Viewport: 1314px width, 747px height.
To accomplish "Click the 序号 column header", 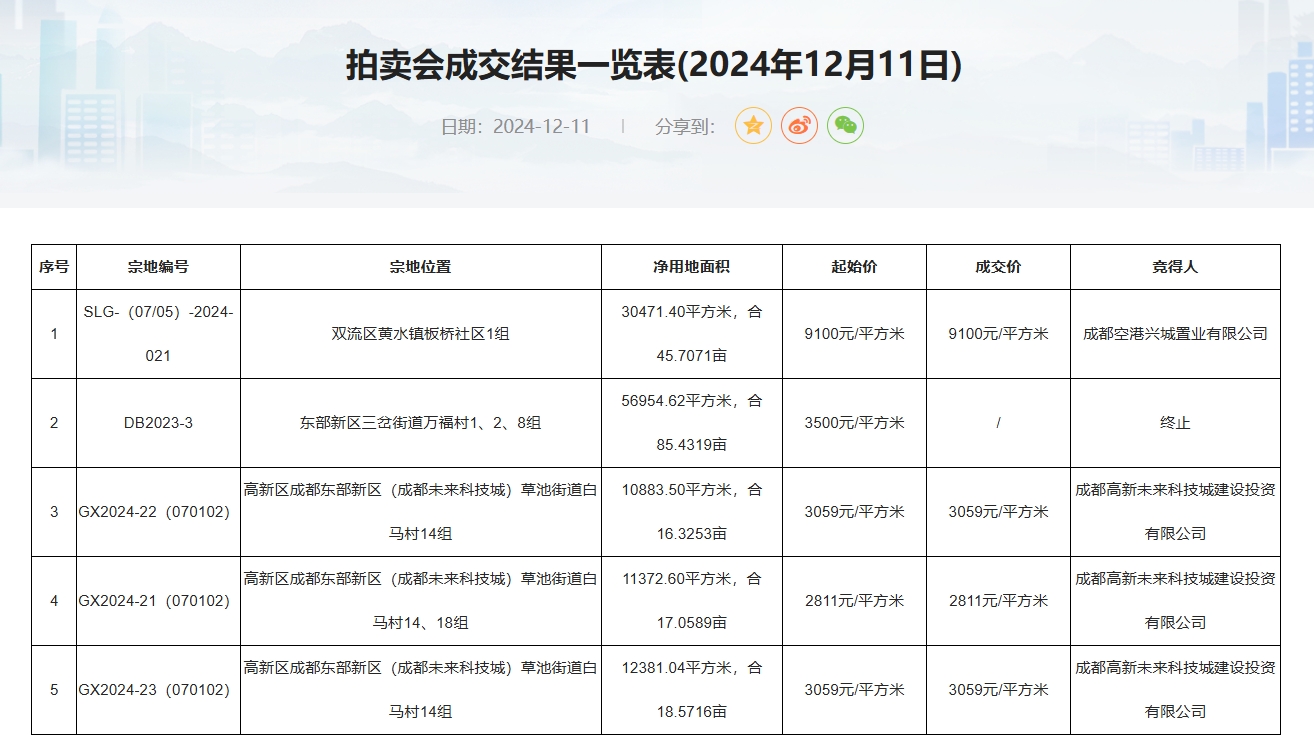I will 54,267.
